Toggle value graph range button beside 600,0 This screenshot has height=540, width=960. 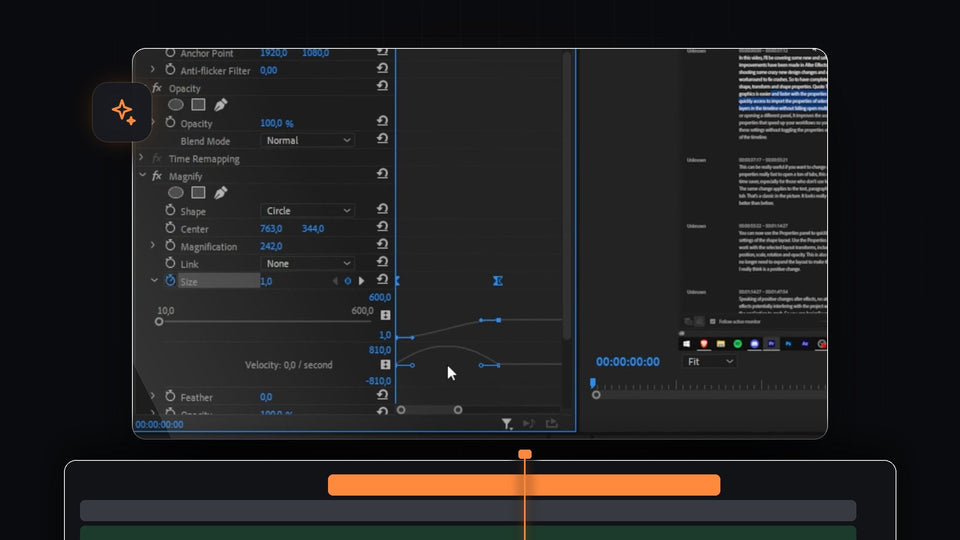tap(385, 315)
